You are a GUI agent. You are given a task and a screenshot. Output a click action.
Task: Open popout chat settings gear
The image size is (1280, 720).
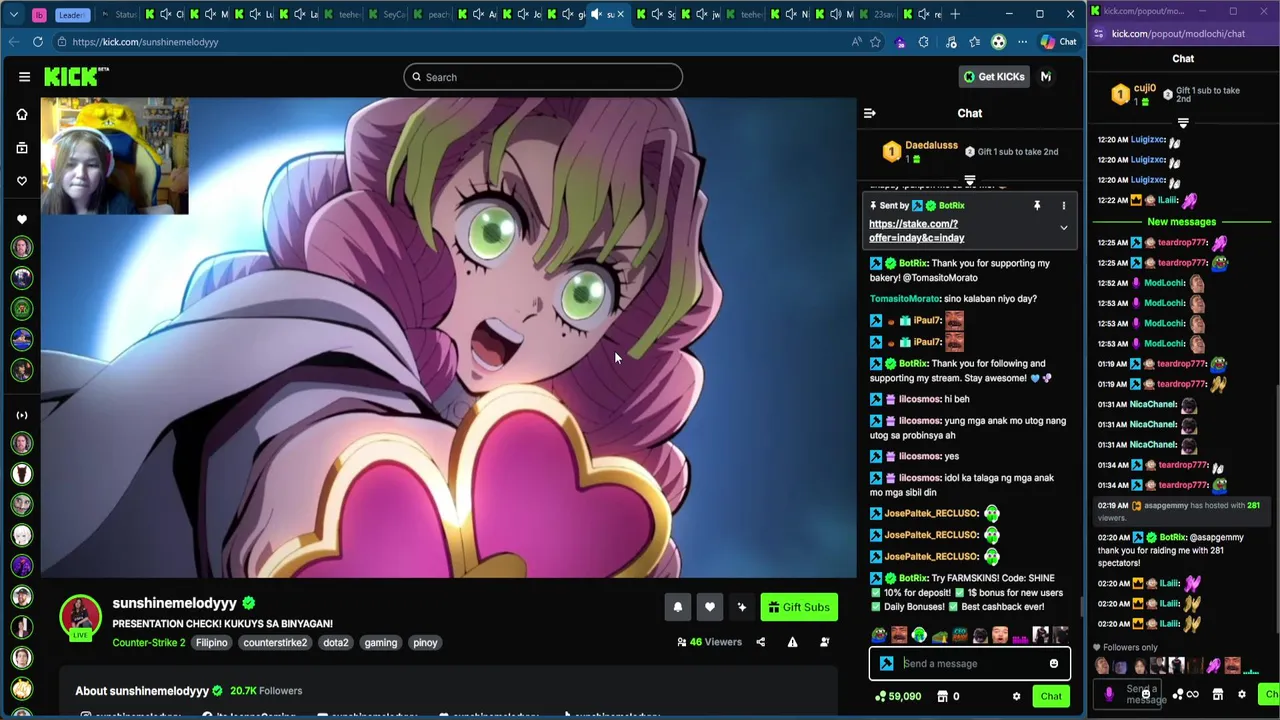click(1242, 695)
